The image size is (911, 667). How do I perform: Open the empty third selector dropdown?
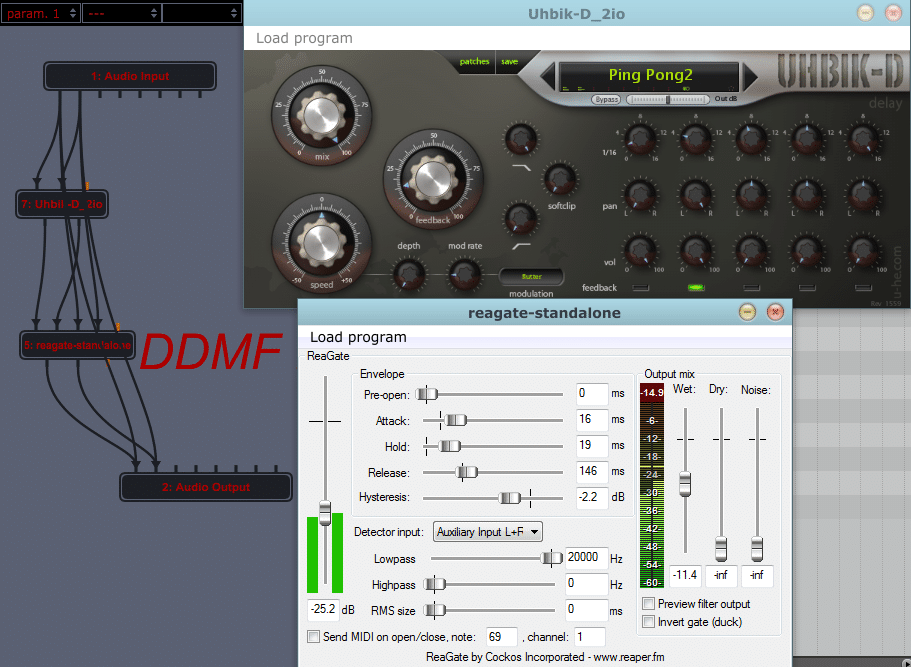tap(201, 13)
